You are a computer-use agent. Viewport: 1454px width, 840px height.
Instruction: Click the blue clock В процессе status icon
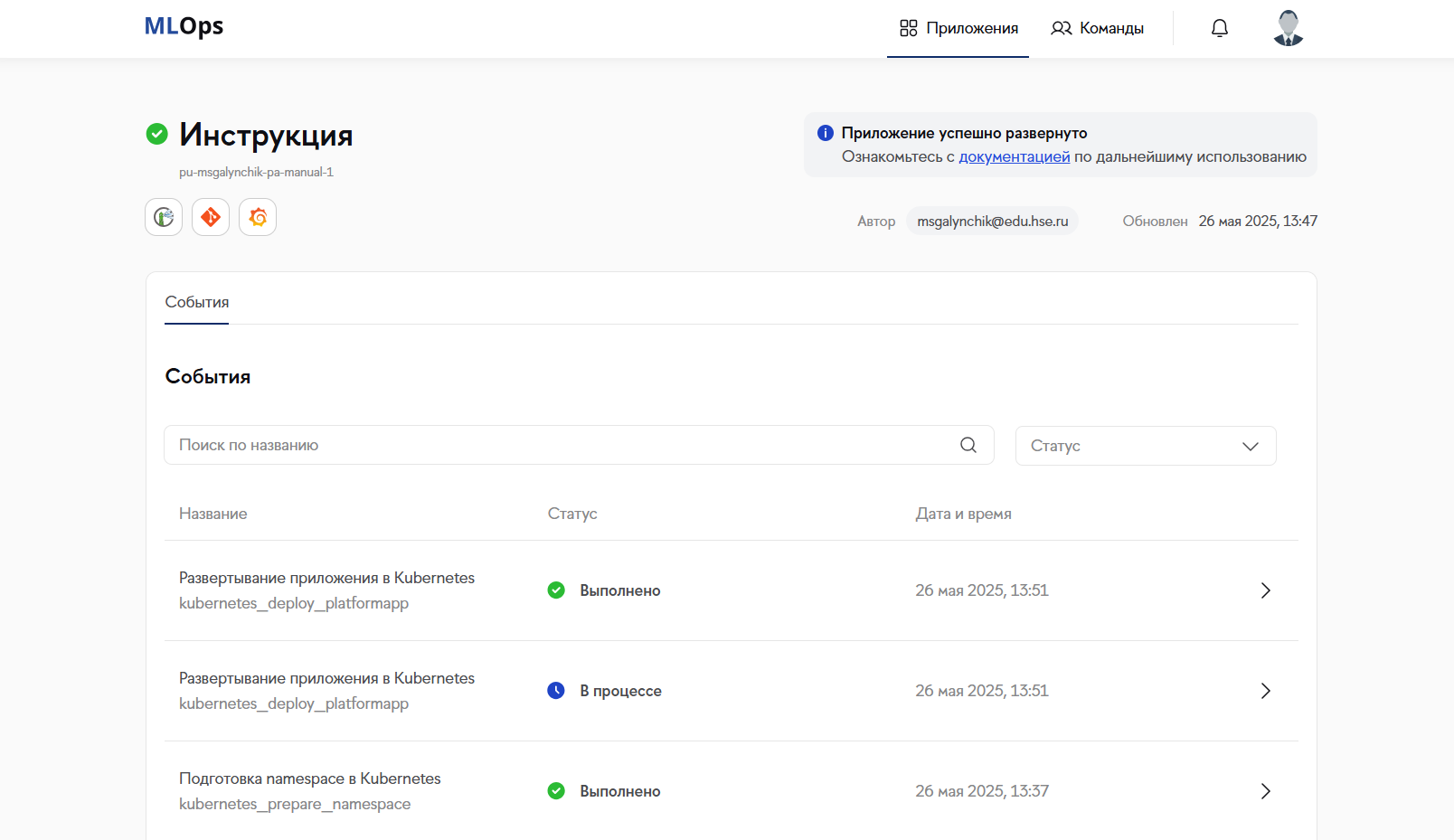click(556, 691)
